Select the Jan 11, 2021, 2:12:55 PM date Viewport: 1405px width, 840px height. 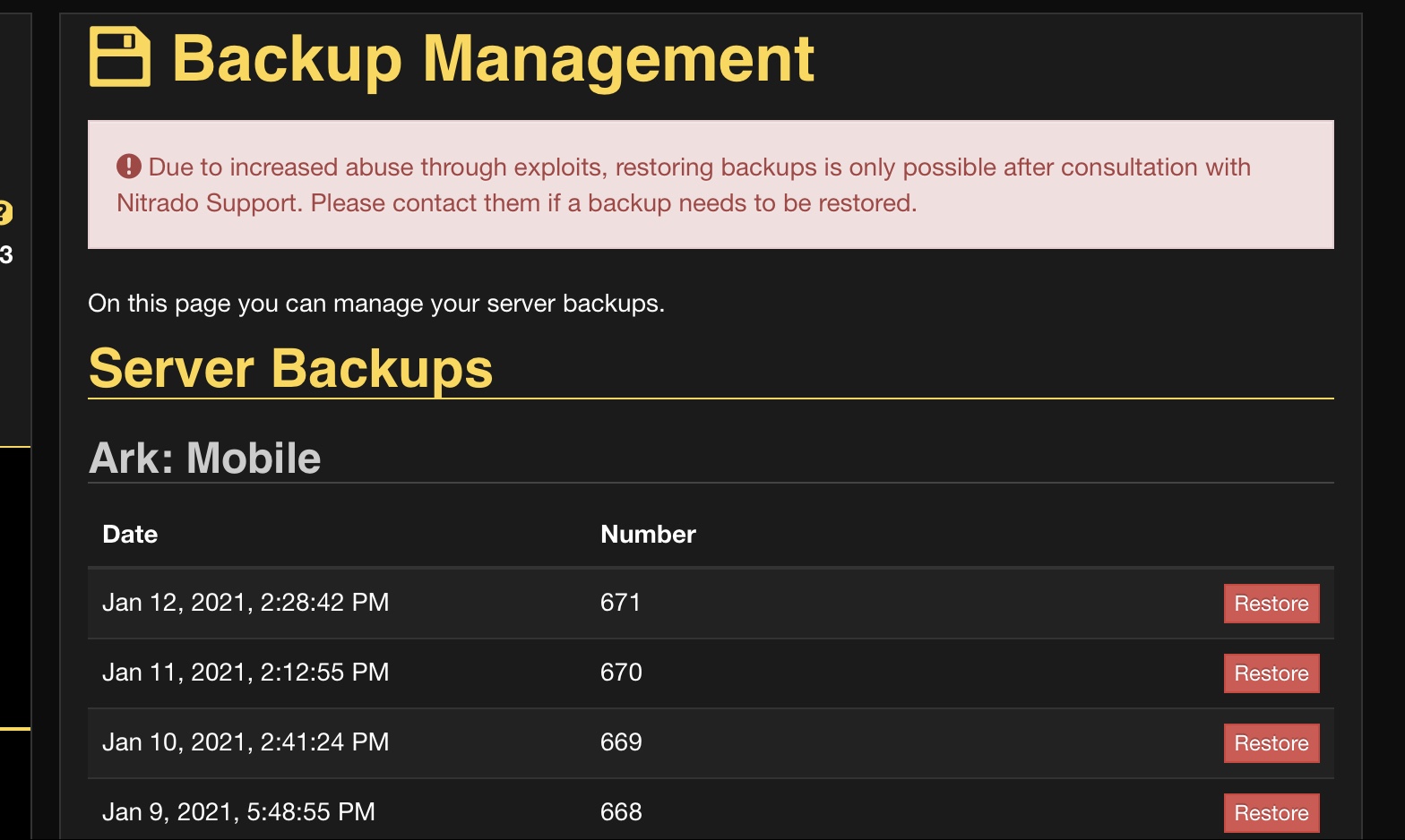click(x=246, y=673)
